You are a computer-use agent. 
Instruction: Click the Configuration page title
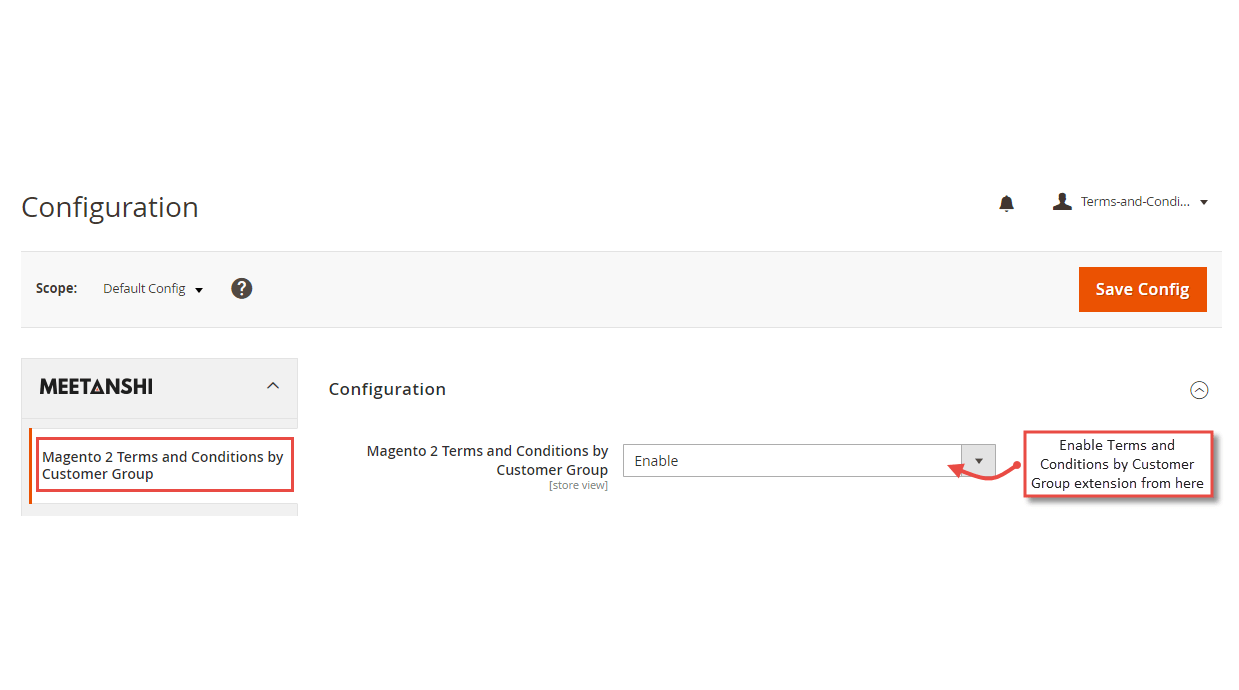coord(110,207)
